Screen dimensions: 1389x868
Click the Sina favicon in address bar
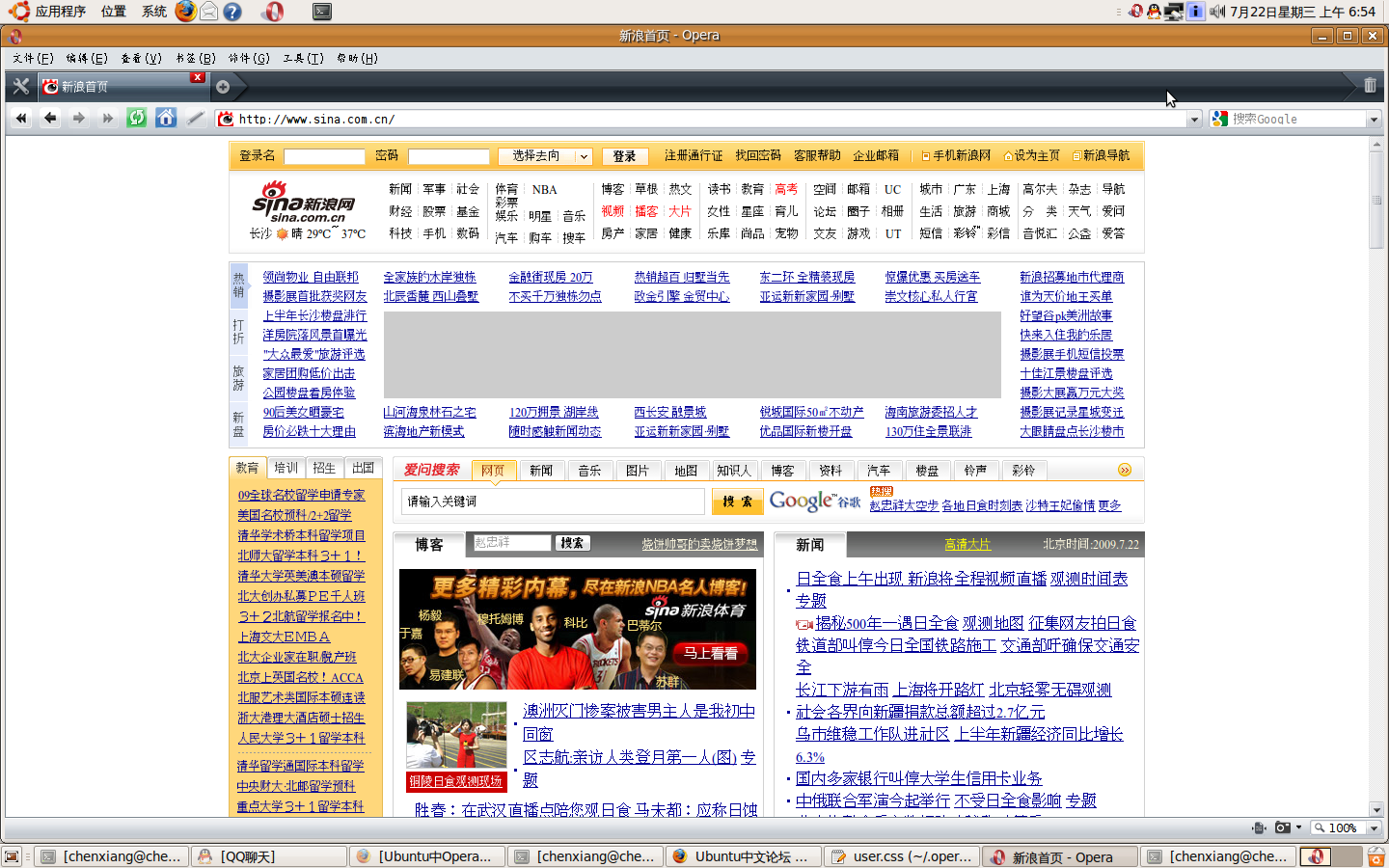click(x=227, y=119)
